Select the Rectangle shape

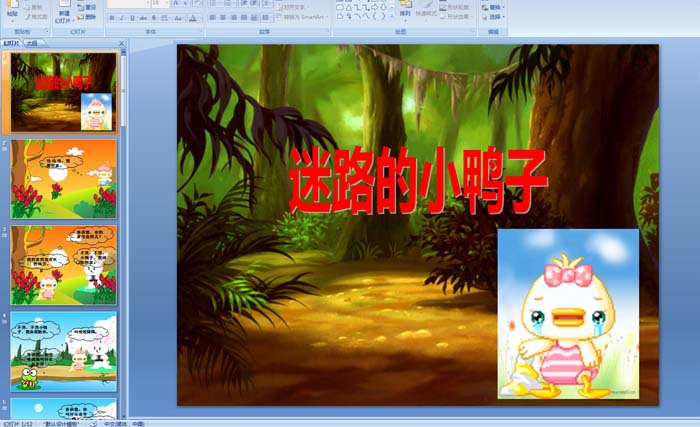(340, 8)
